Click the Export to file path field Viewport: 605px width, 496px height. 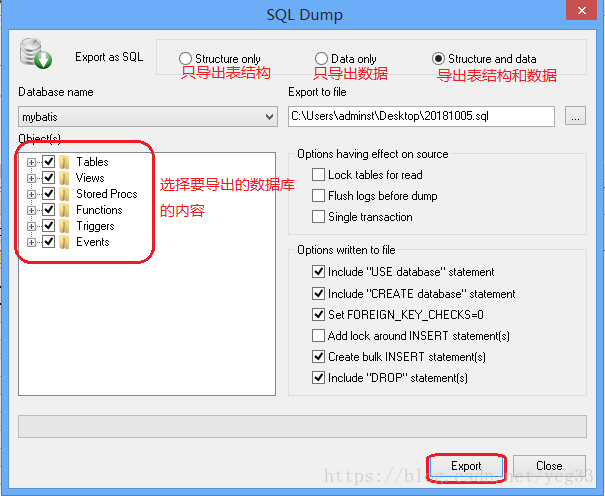[421, 116]
